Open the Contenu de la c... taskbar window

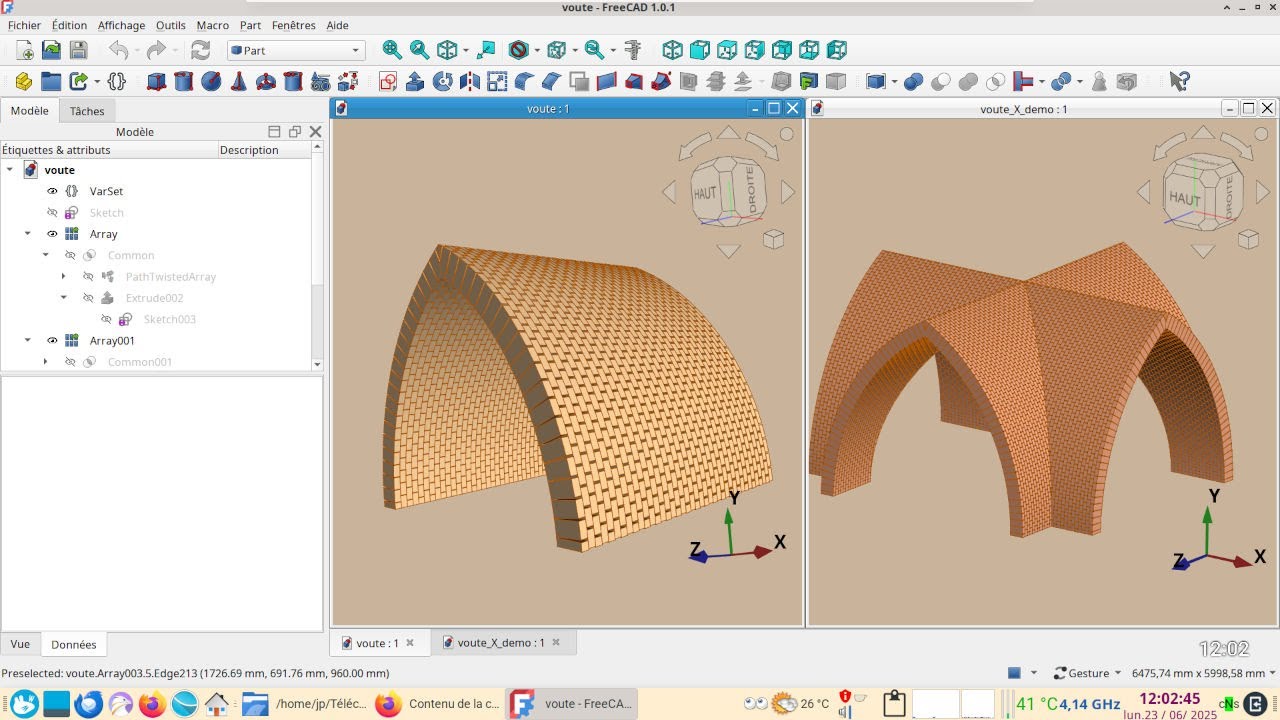click(x=437, y=704)
